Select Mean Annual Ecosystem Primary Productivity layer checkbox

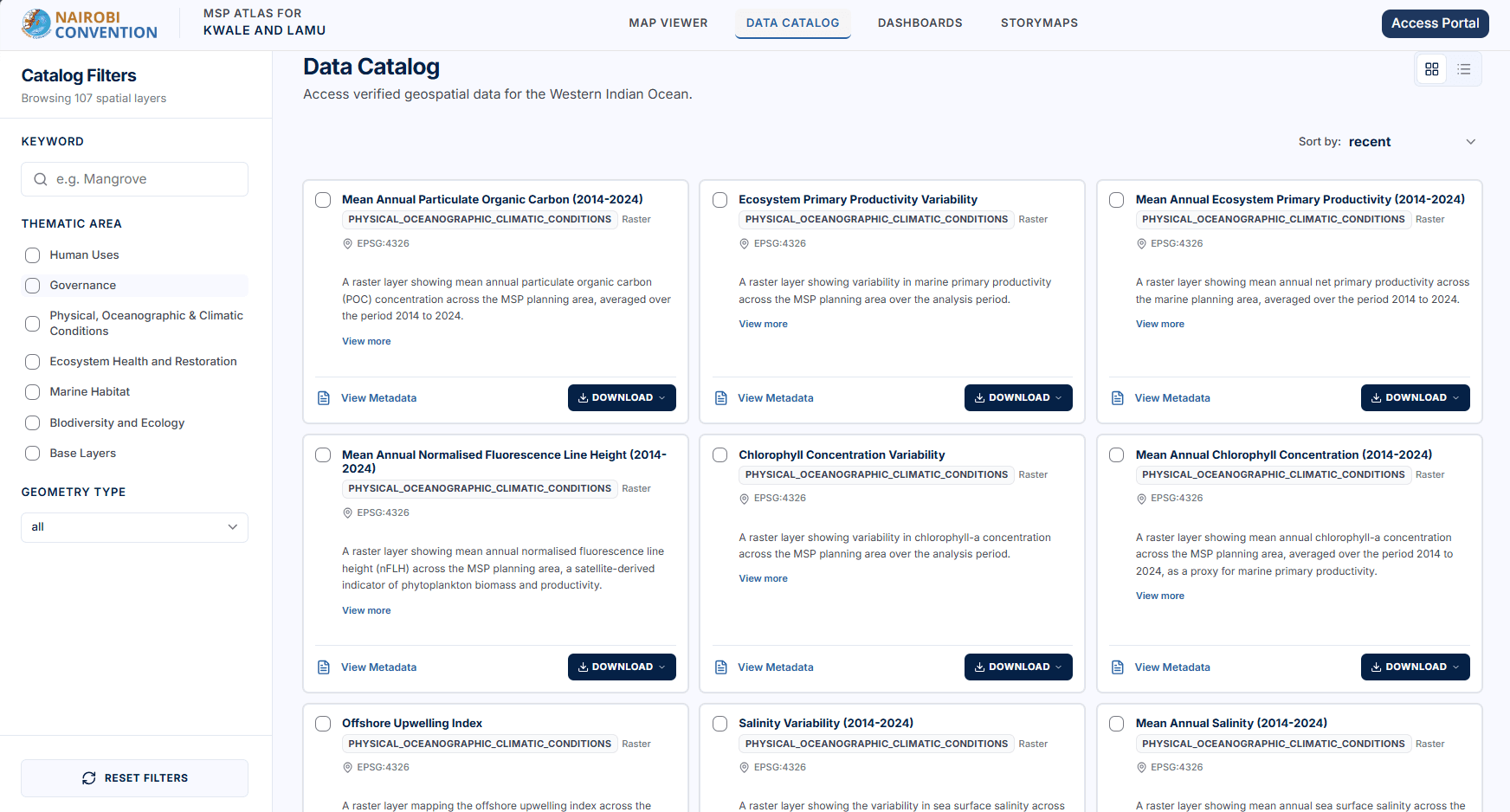point(1117,200)
